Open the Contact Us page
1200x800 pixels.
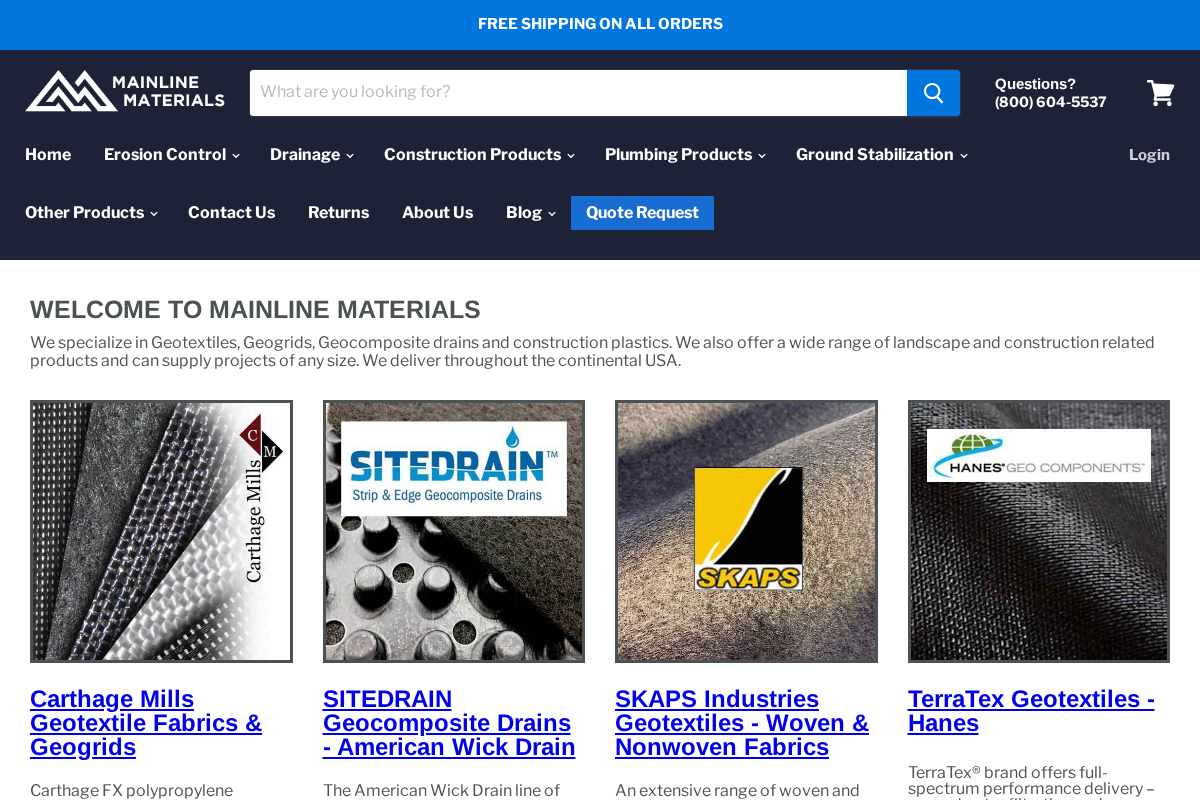[231, 212]
